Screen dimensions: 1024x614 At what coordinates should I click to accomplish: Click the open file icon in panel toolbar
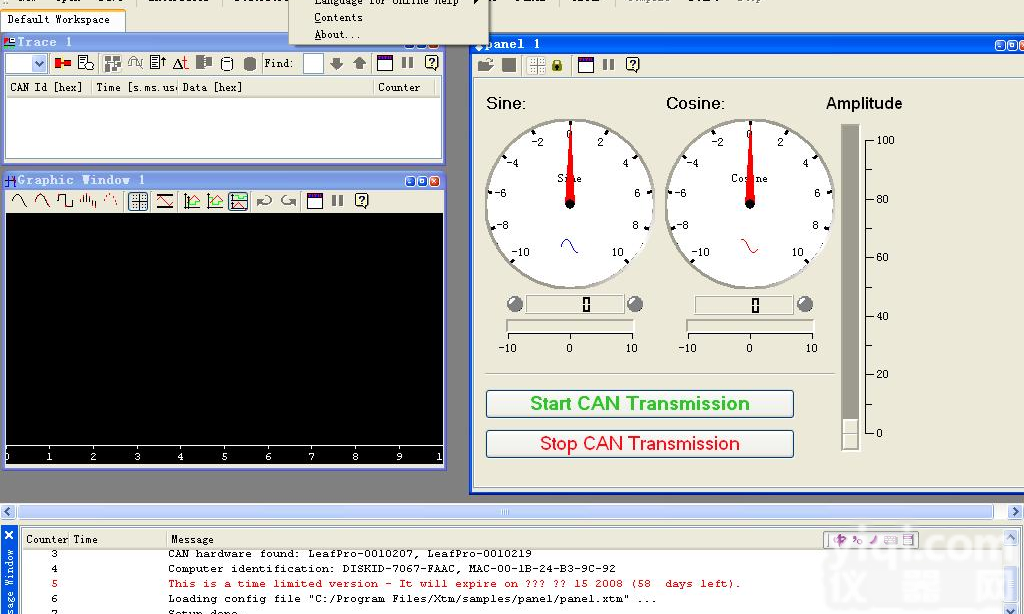click(486, 65)
